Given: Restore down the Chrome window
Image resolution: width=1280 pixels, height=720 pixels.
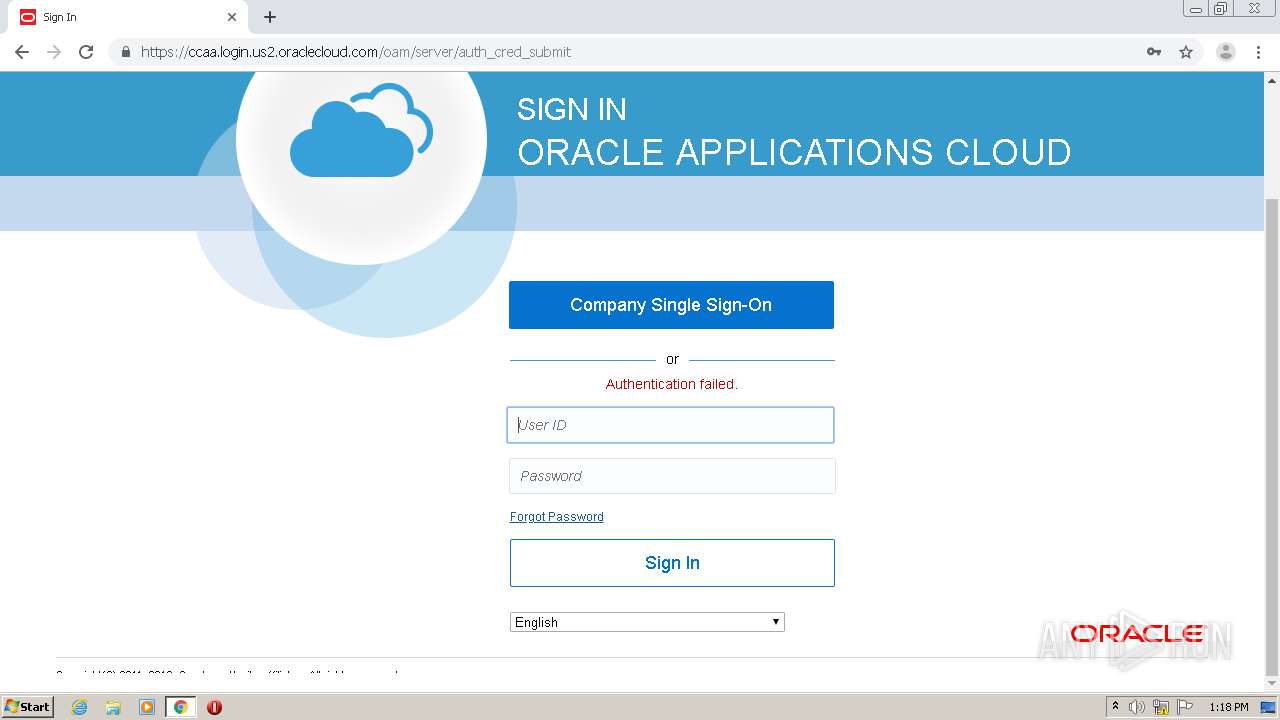Looking at the screenshot, I should 1221,9.
